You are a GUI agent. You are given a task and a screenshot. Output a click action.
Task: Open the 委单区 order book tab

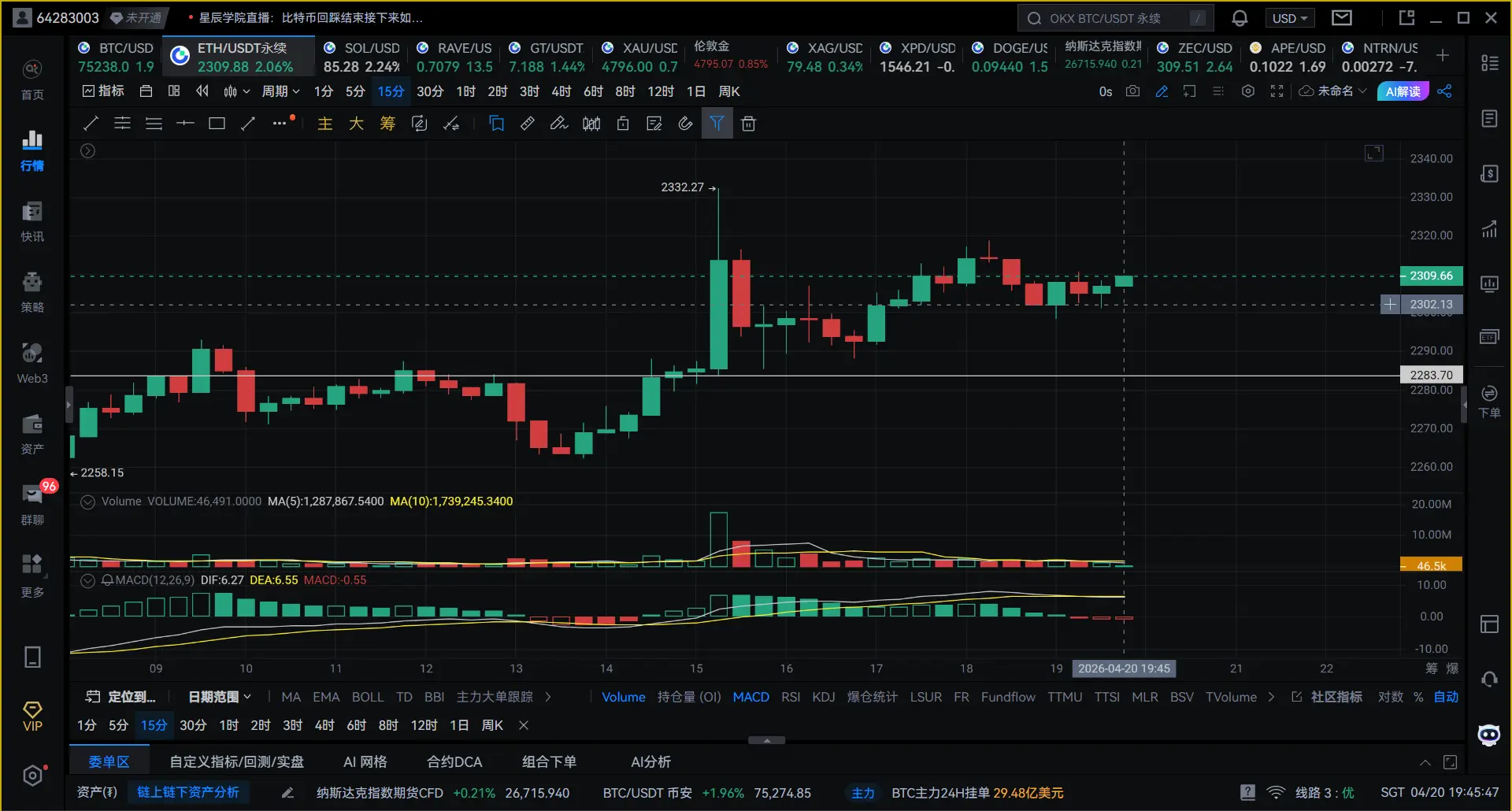coord(109,761)
